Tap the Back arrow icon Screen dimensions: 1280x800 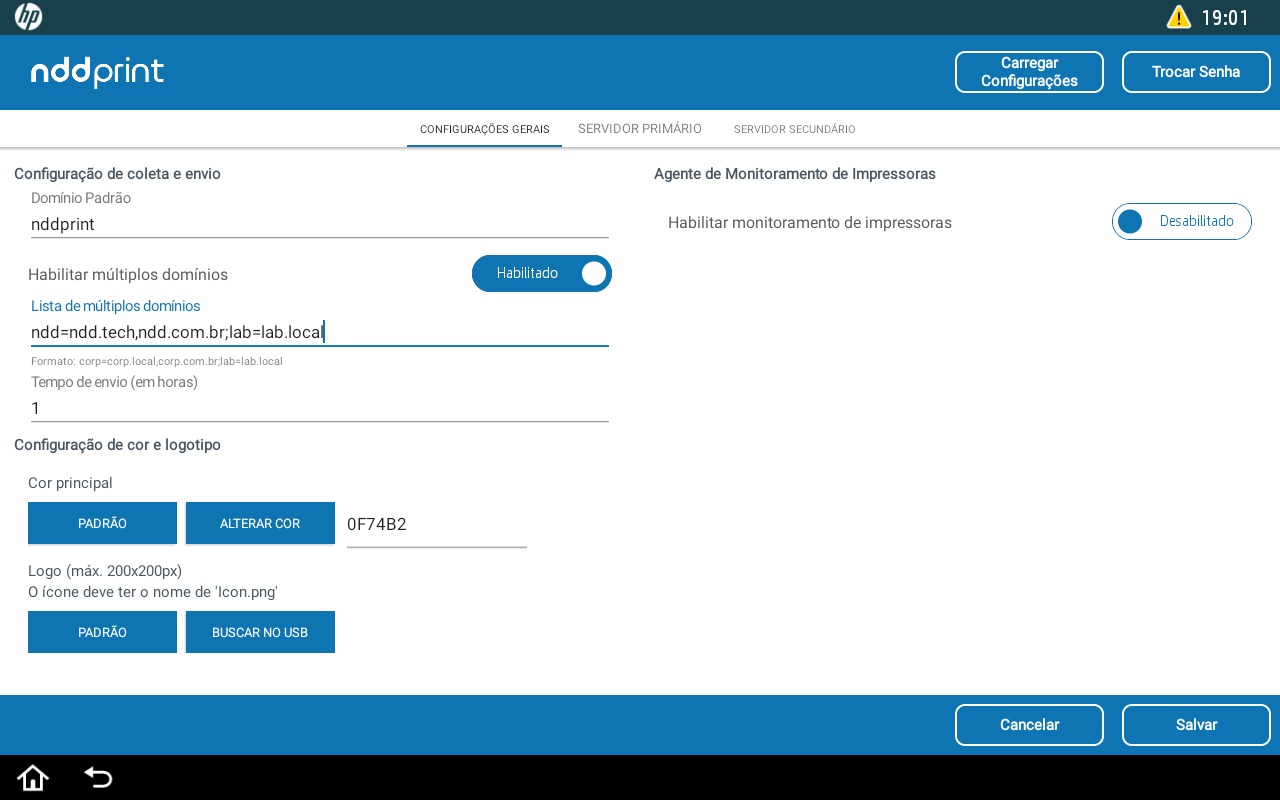click(98, 777)
